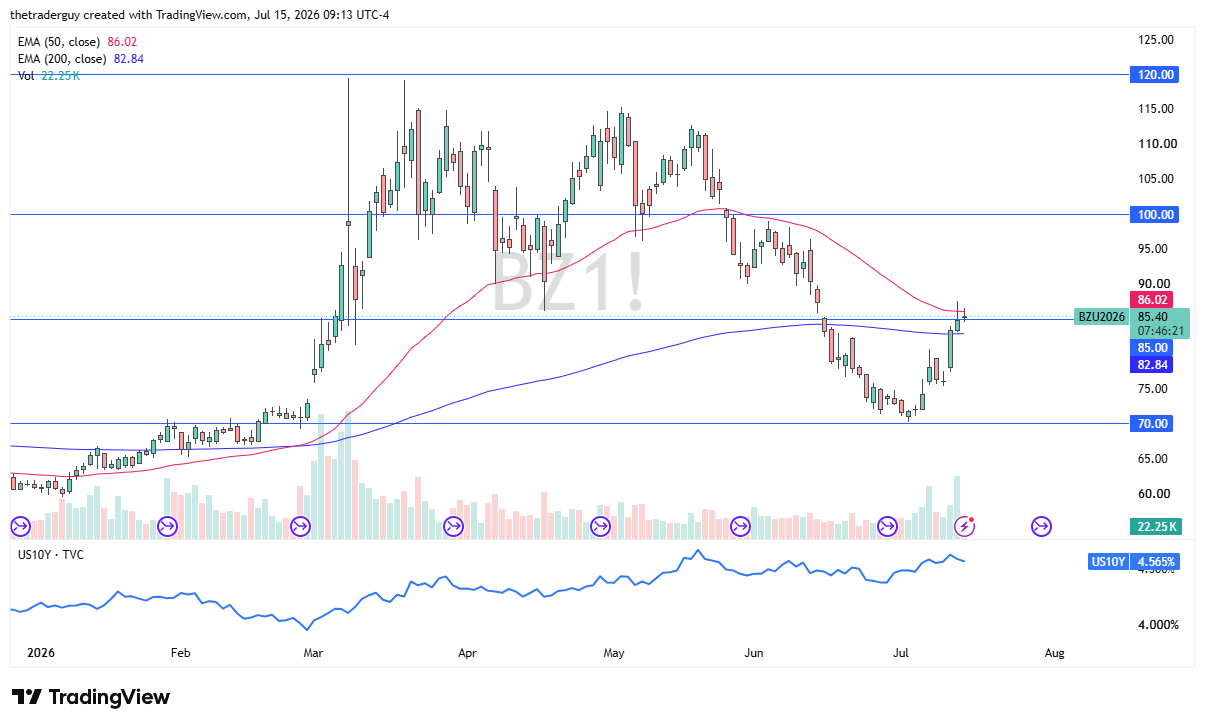Select the 60.00 price axis value
This screenshot has height=727, width=1205.
[x=1153, y=493]
